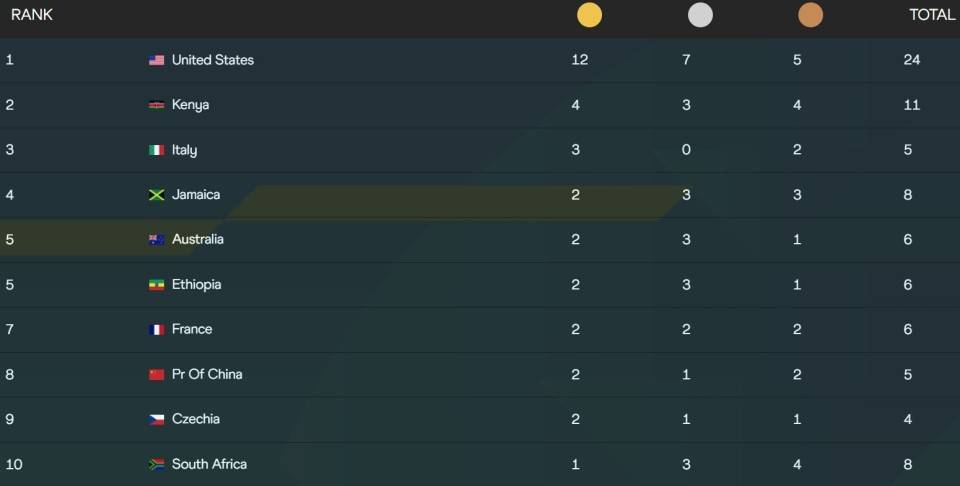Image resolution: width=960 pixels, height=486 pixels.
Task: Click the Czechia flag icon
Action: pos(157,419)
